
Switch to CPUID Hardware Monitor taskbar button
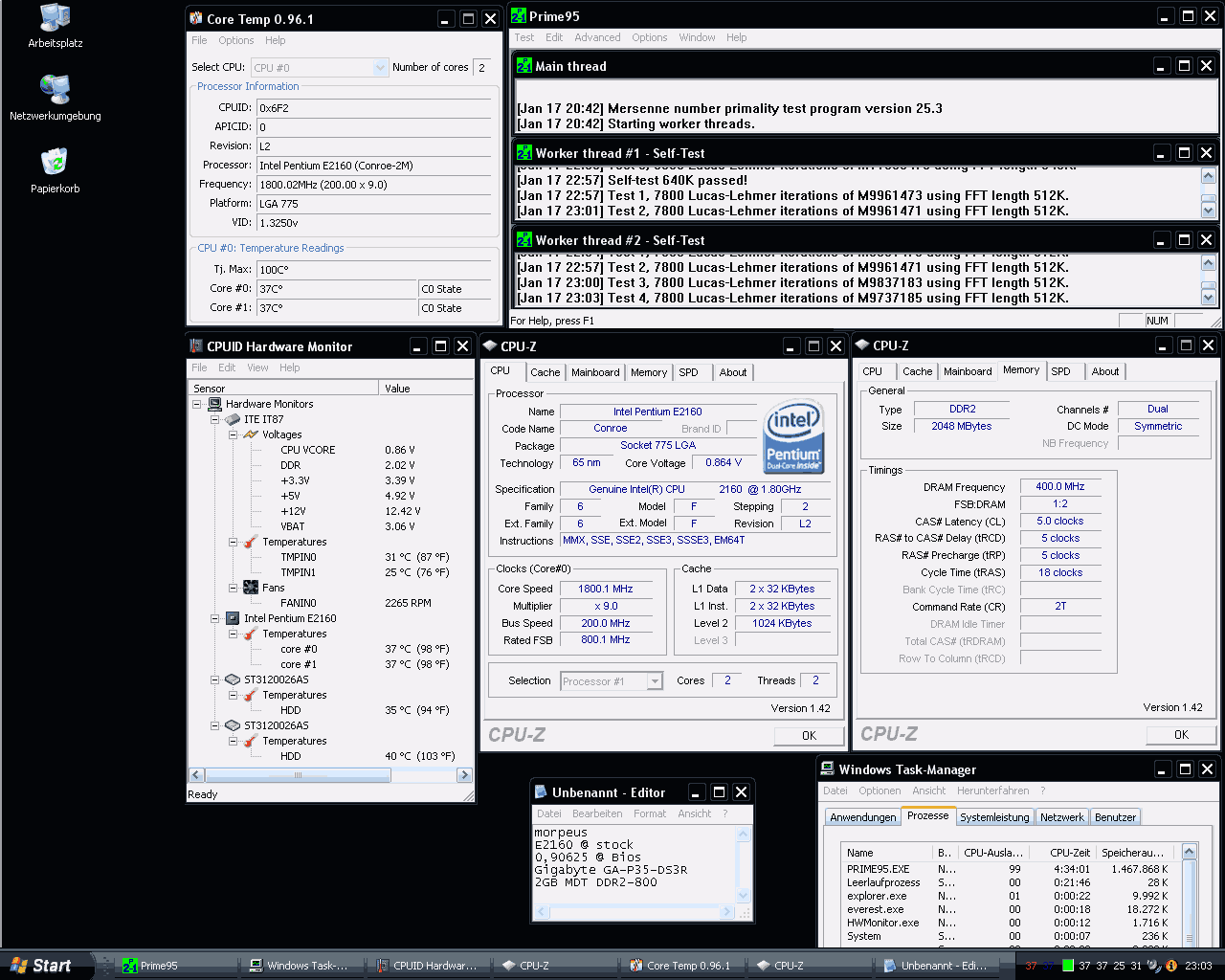[428, 966]
